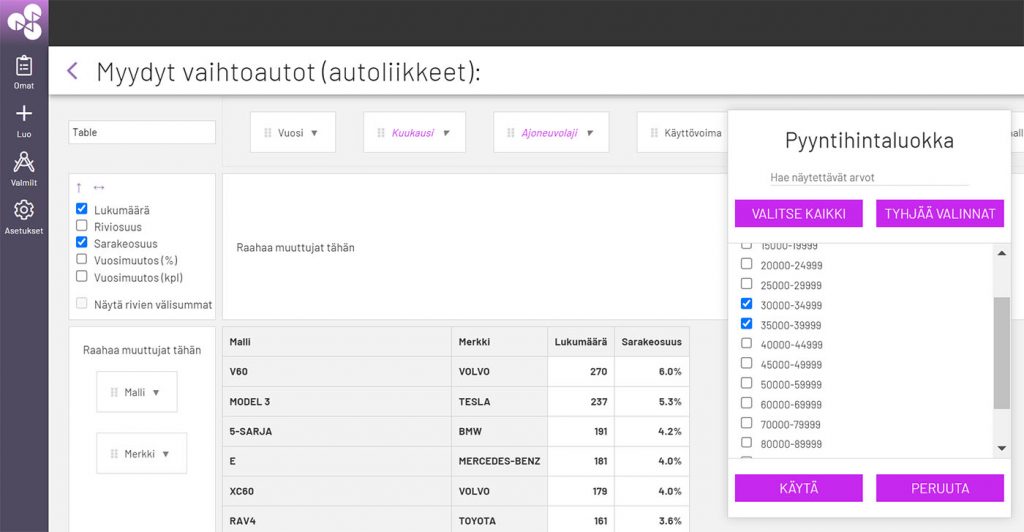This screenshot has width=1024, height=532.
Task: Expand the Ajoneuvolaji dropdown
Action: [x=550, y=132]
